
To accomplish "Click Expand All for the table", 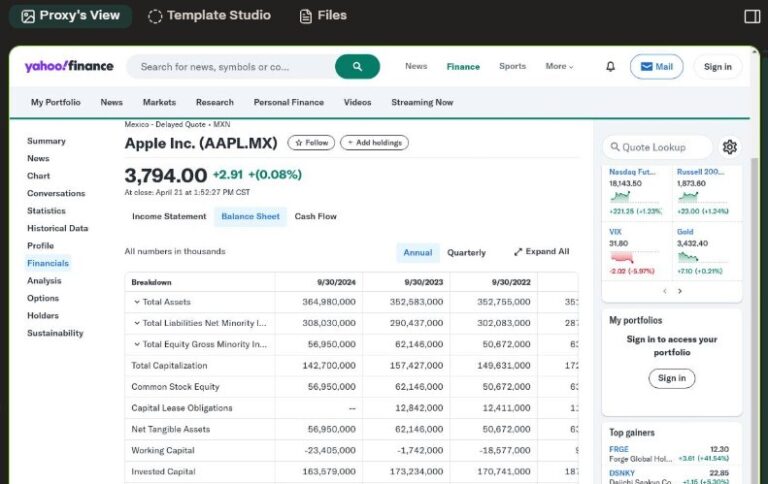I will point(542,251).
